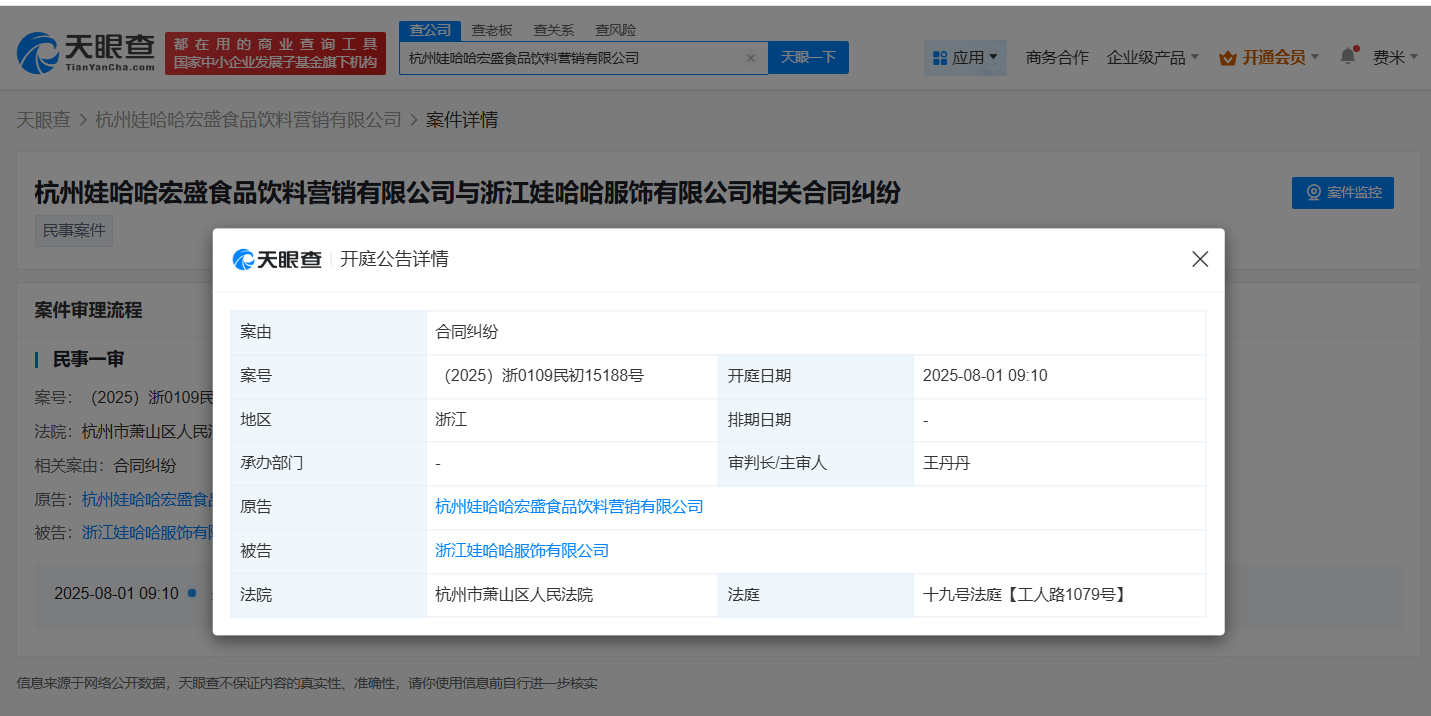Expand the 企业级产品 menu
The width and height of the screenshot is (1431, 716).
1152,58
